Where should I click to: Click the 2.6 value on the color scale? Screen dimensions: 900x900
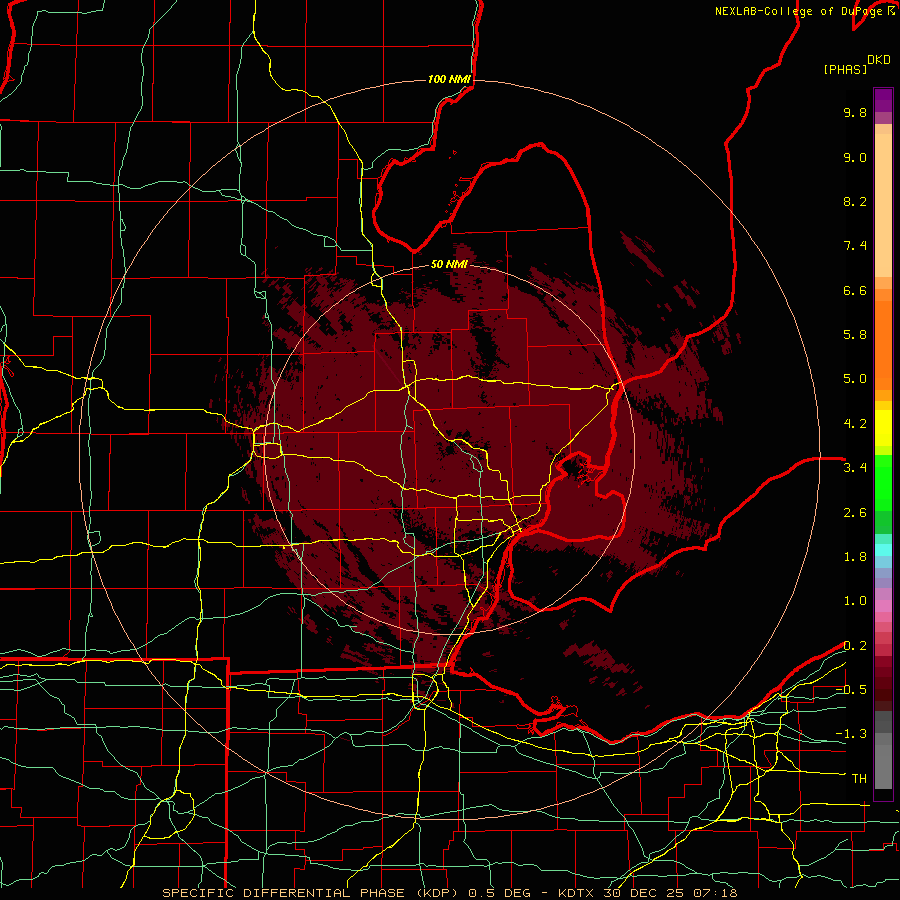point(855,513)
